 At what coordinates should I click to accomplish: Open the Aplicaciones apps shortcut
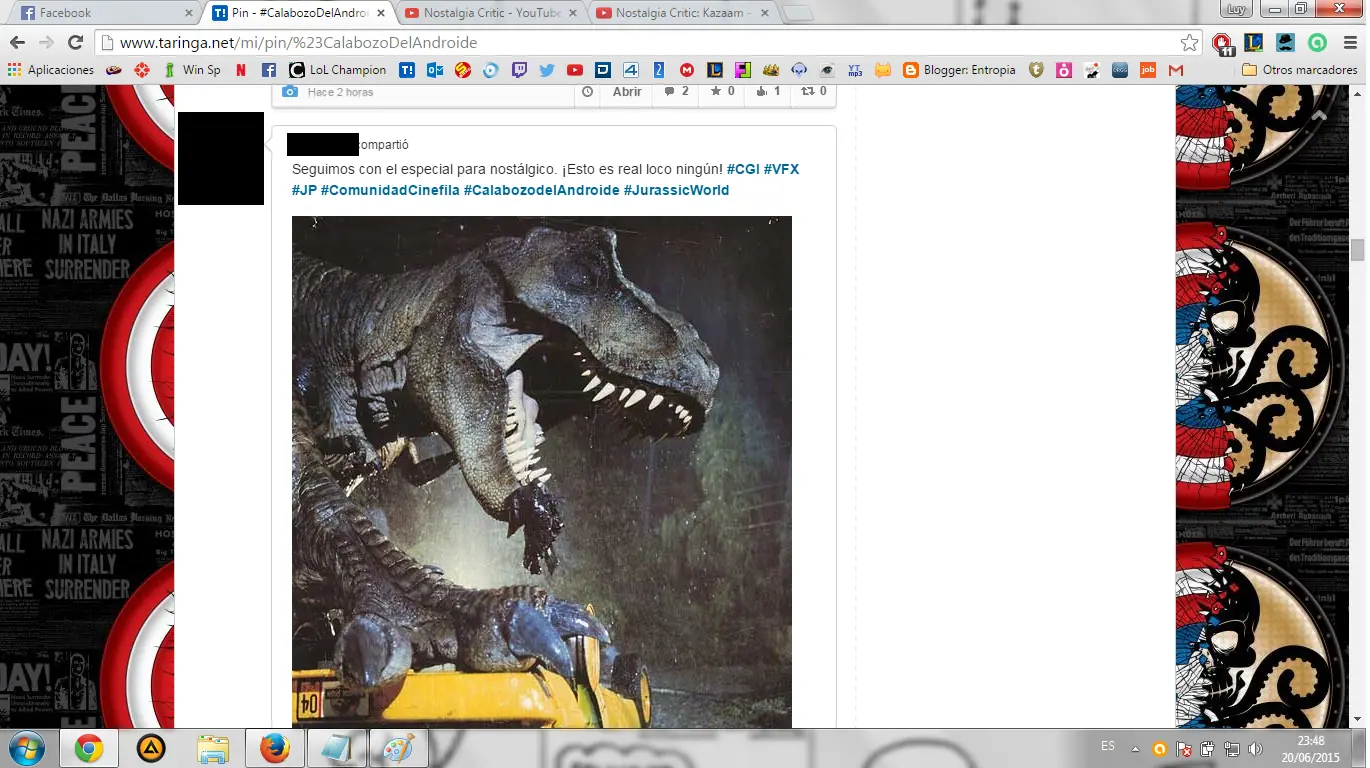point(50,70)
